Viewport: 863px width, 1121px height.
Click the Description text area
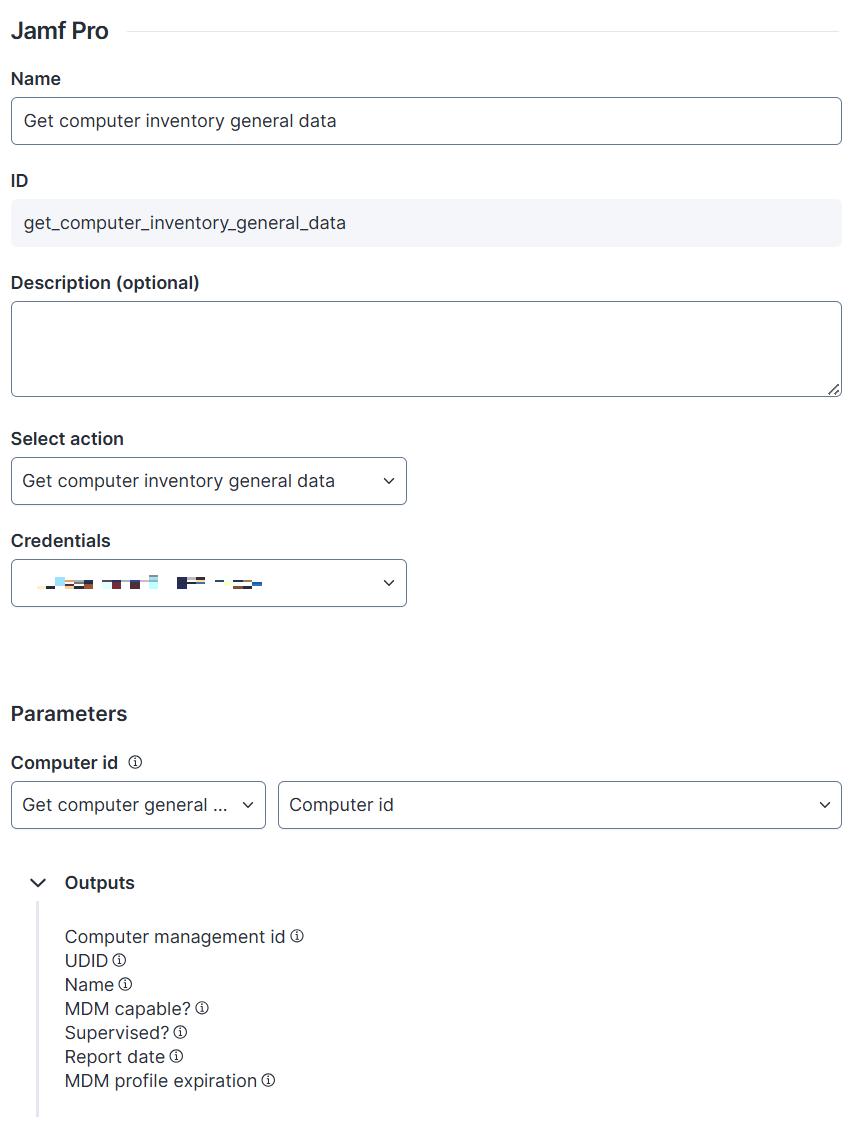coord(426,348)
